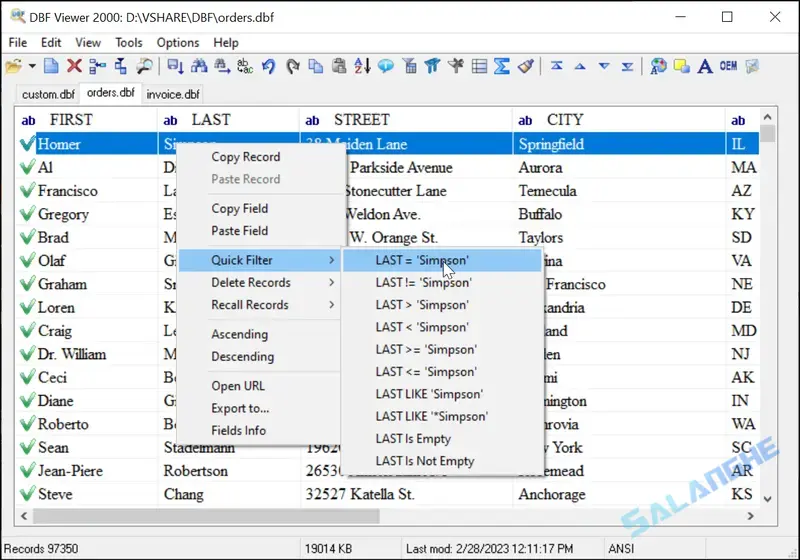Select Copy Field in the context menu

(259, 209)
